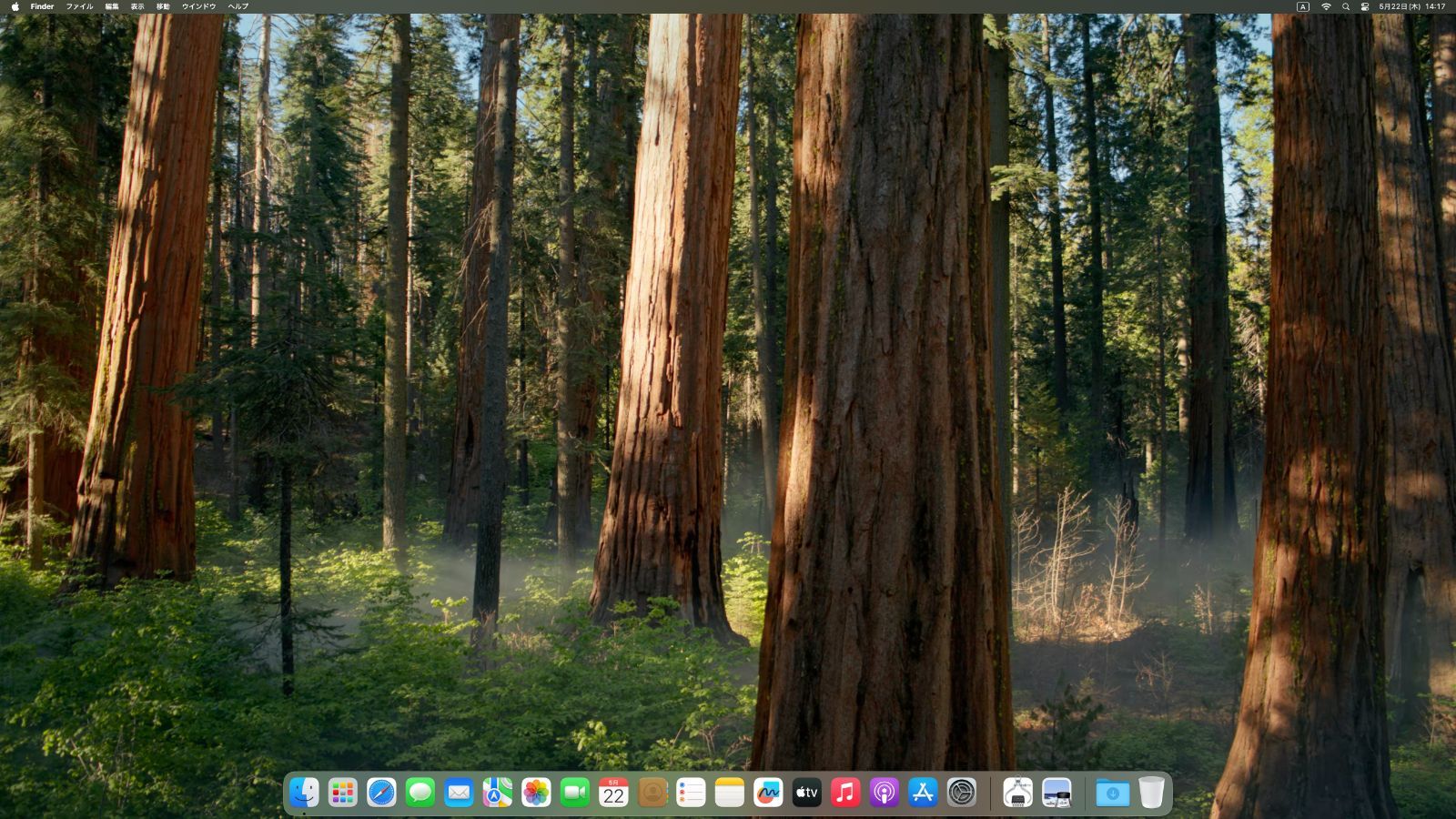1456x819 pixels.
Task: Start FaceTime from the Dock
Action: click(575, 793)
